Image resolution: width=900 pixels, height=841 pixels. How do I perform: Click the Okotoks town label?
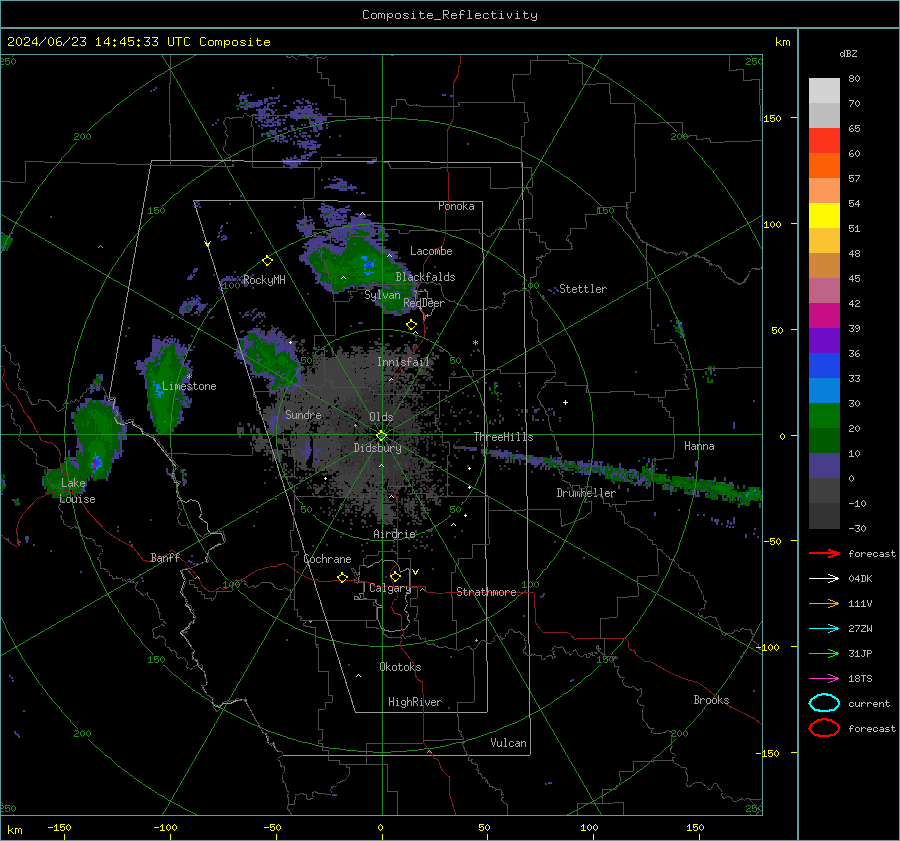[400, 667]
